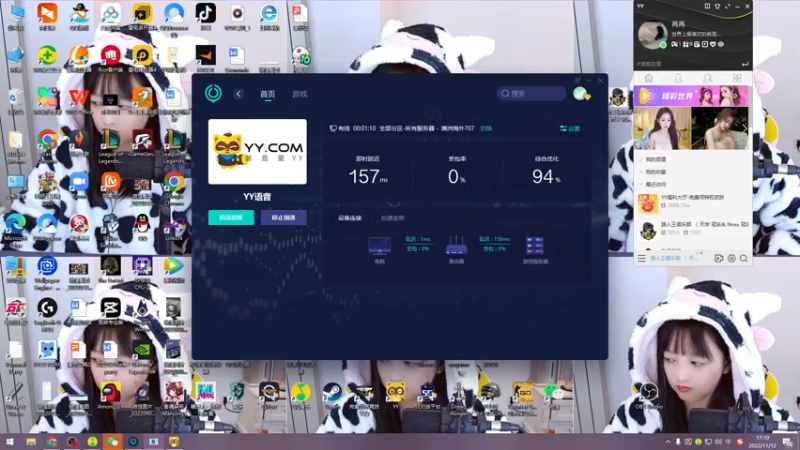Open WeChat from the taskbar
This screenshot has height=450, width=800.
(113, 442)
